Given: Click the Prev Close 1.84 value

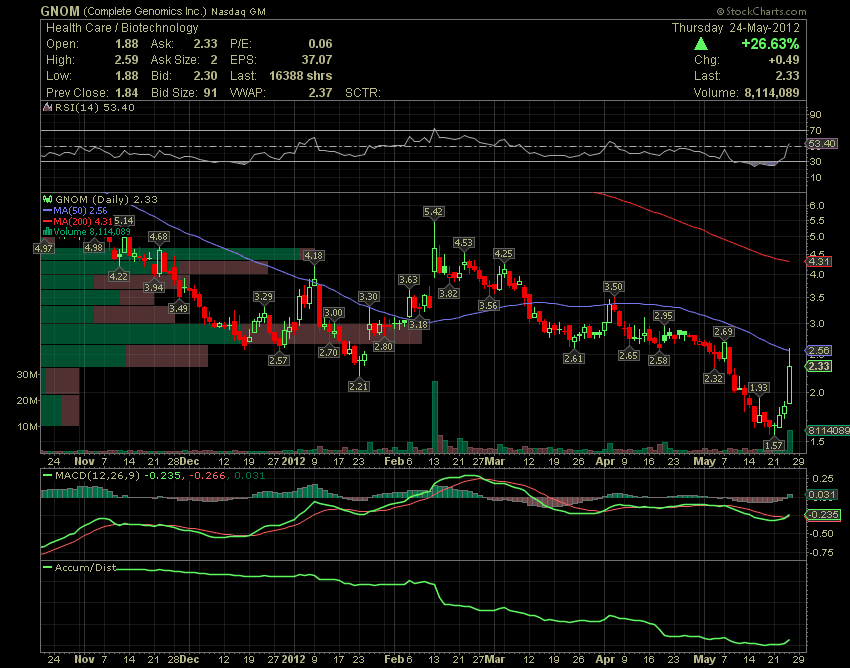Looking at the screenshot, I should (126, 92).
